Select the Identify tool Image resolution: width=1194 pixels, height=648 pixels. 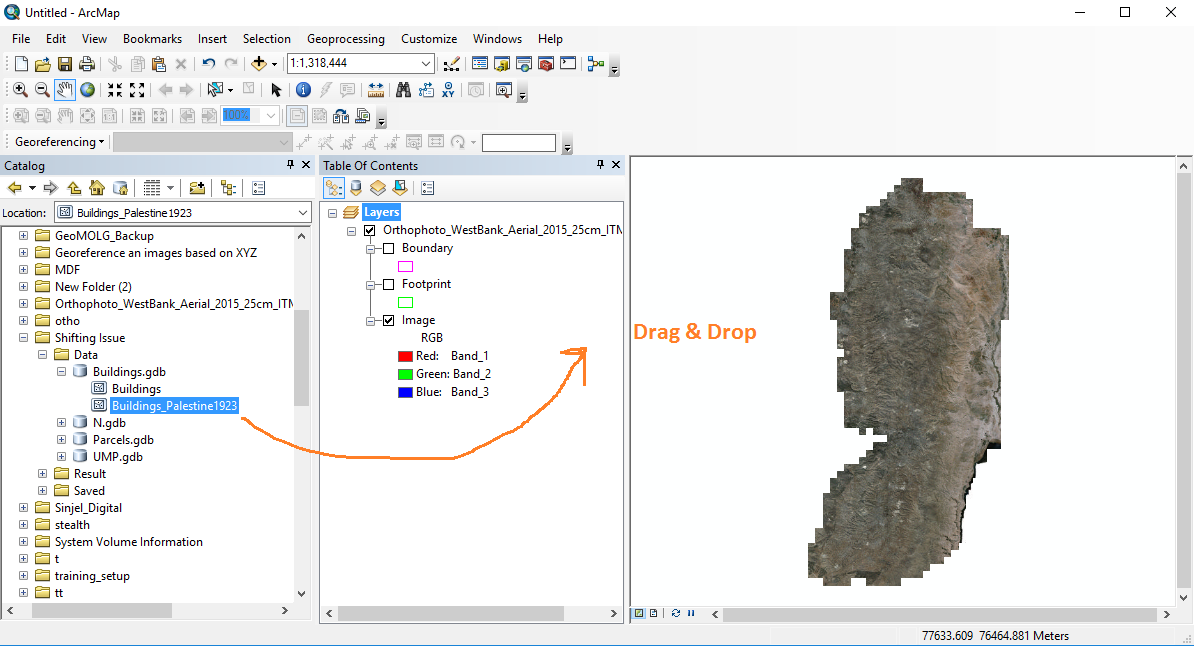tap(303, 90)
